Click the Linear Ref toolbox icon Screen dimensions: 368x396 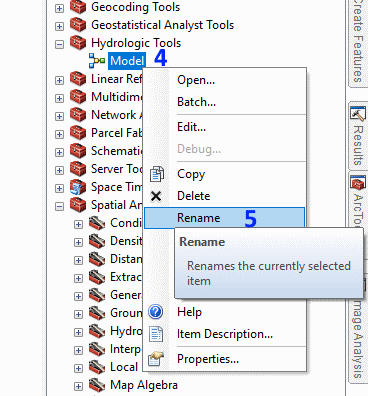[78, 79]
